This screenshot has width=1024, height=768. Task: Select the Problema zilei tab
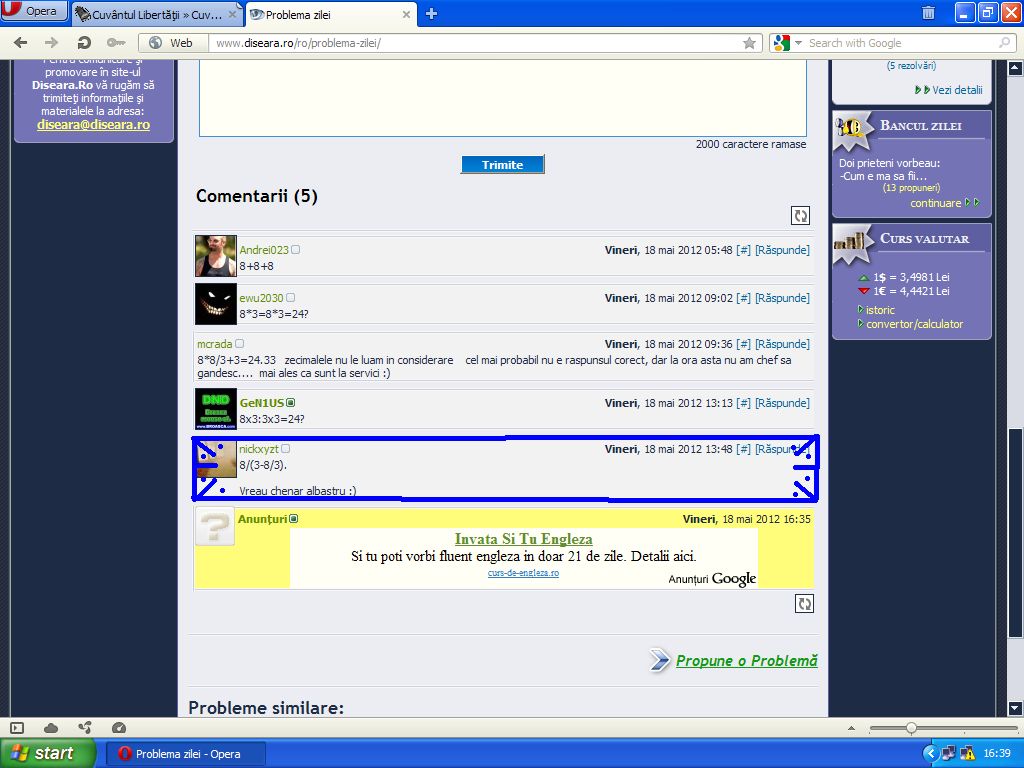tap(323, 14)
